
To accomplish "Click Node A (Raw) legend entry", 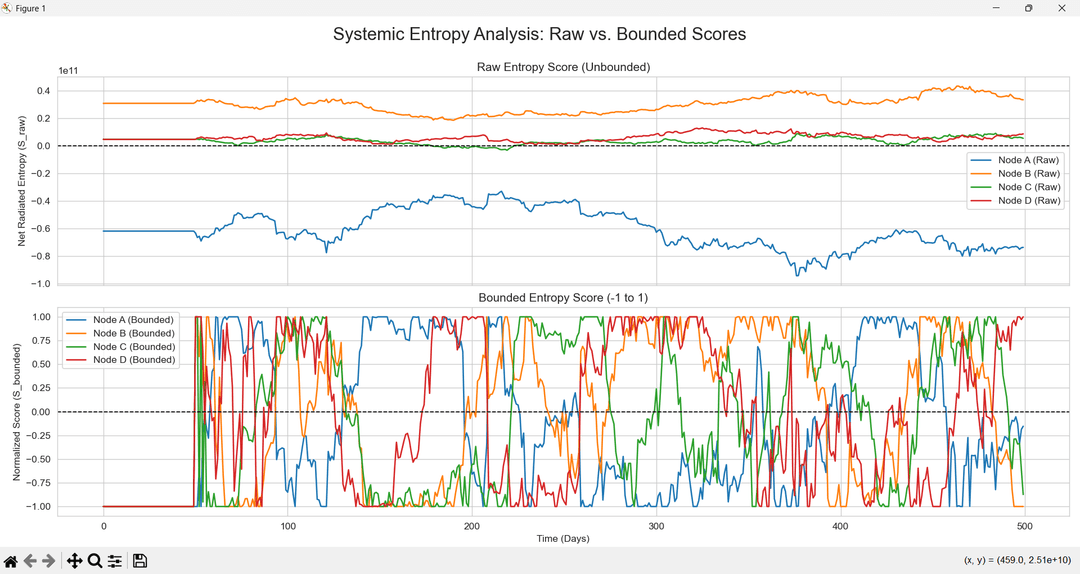I will (x=1029, y=160).
